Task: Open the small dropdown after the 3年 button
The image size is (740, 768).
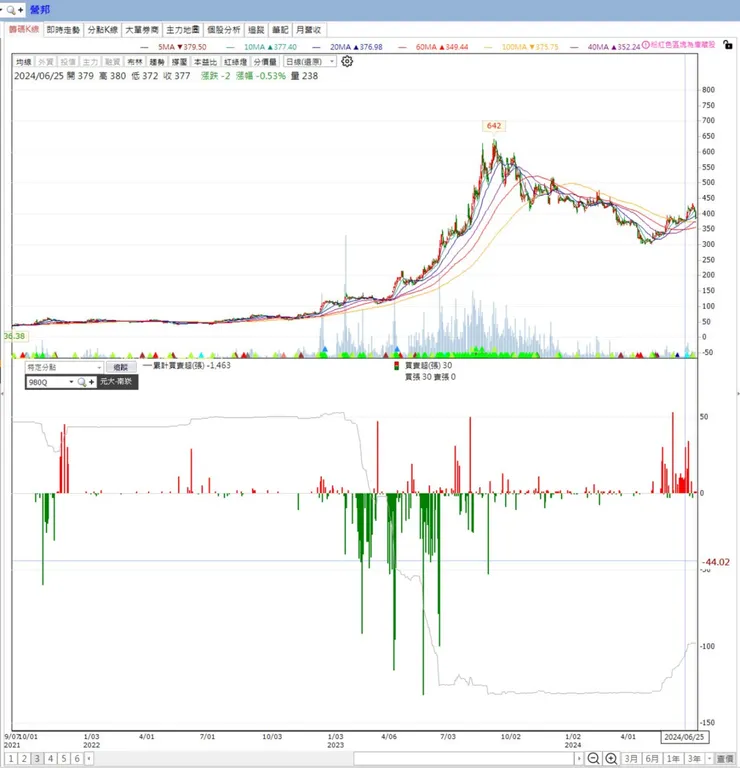Action: (709, 759)
